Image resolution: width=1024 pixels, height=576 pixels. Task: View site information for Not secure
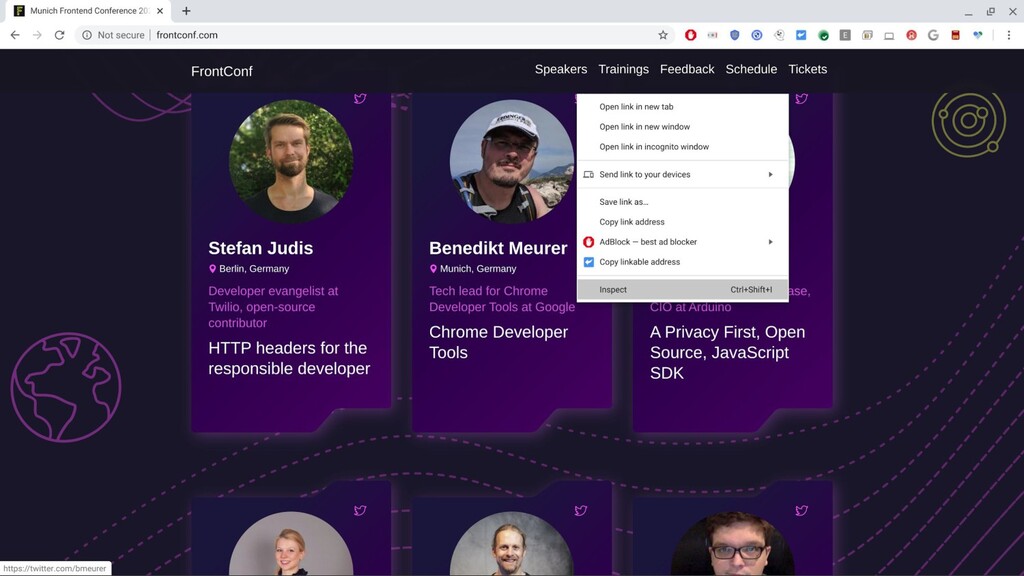point(113,35)
